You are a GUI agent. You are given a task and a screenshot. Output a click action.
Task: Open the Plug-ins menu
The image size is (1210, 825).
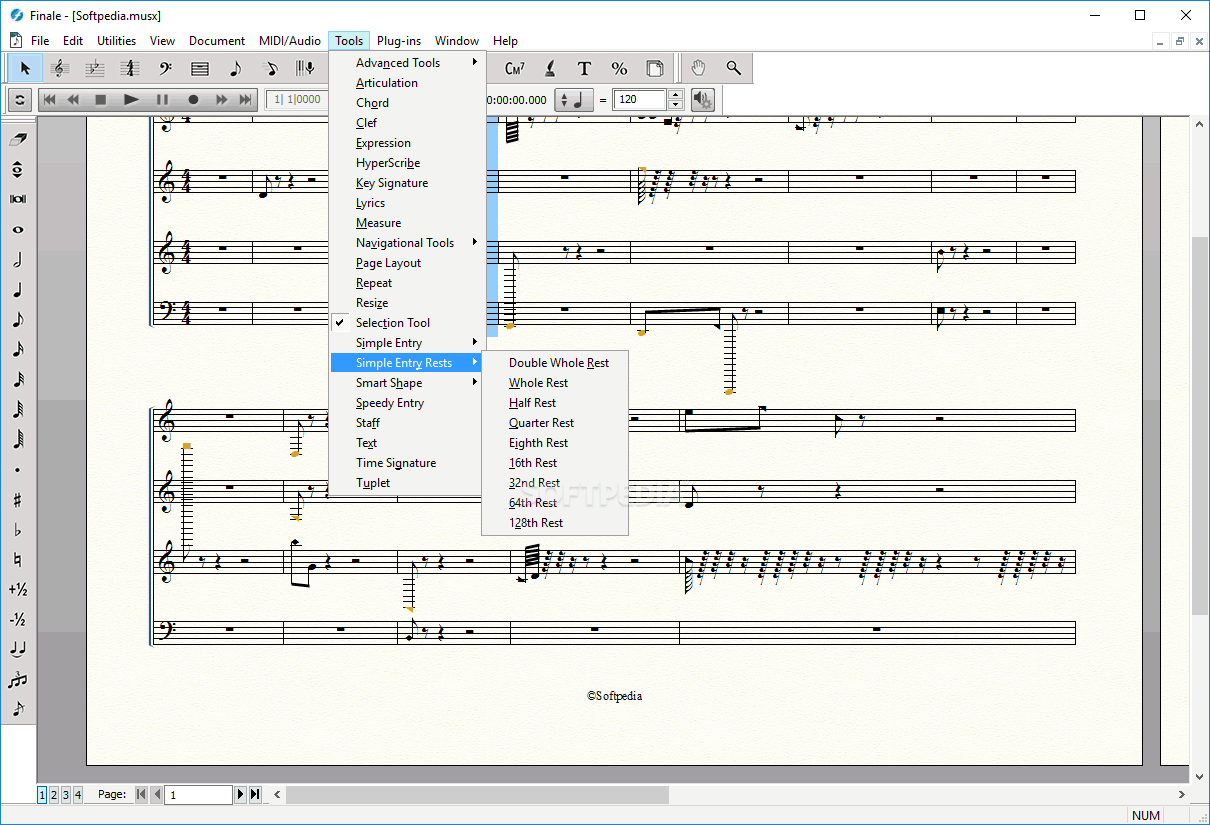coord(399,41)
